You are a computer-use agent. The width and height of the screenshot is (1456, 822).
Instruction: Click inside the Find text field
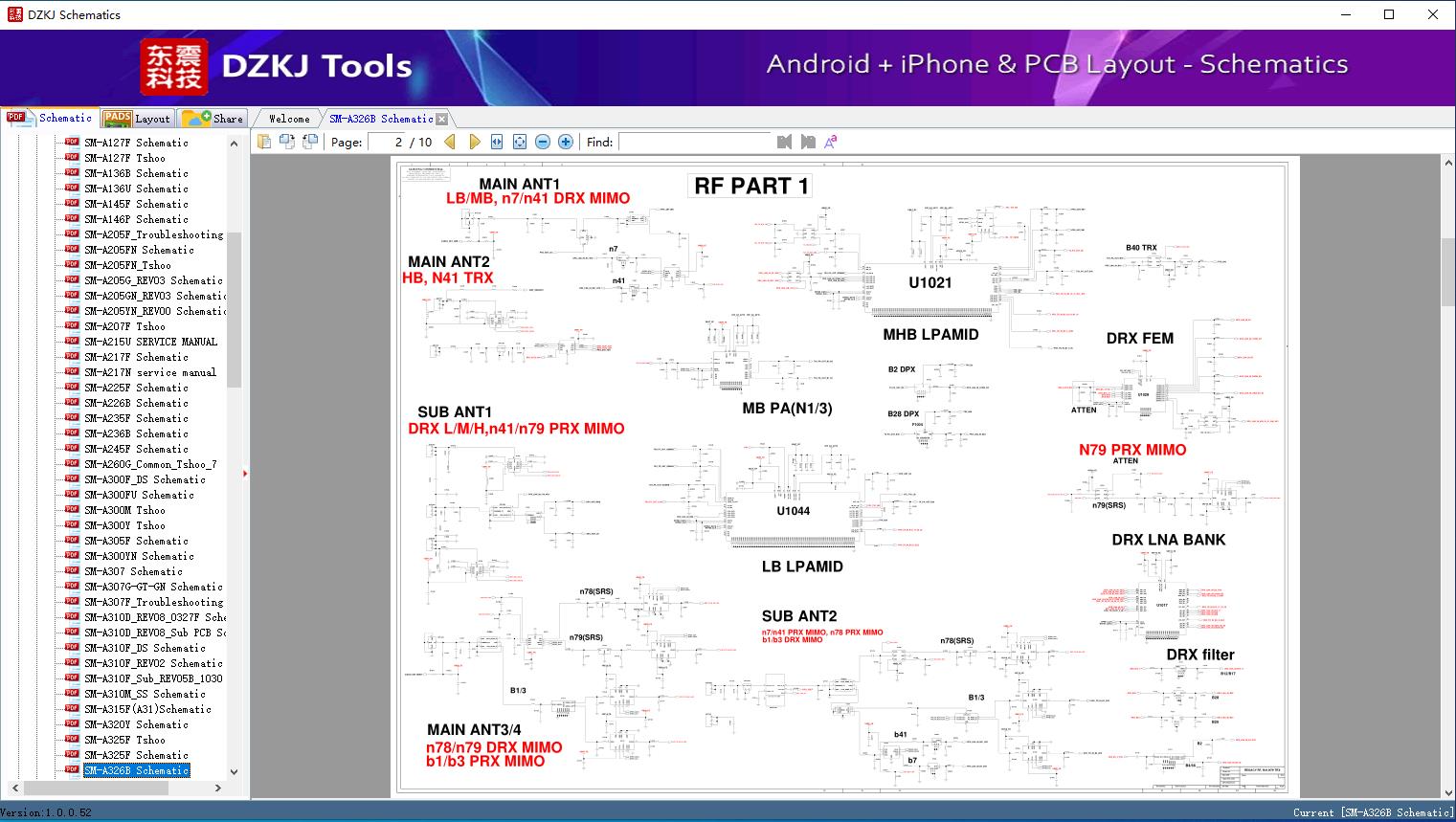695,142
